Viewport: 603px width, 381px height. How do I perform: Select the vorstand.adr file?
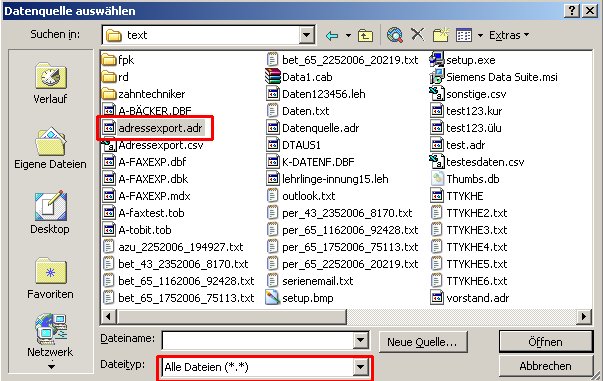point(470,298)
